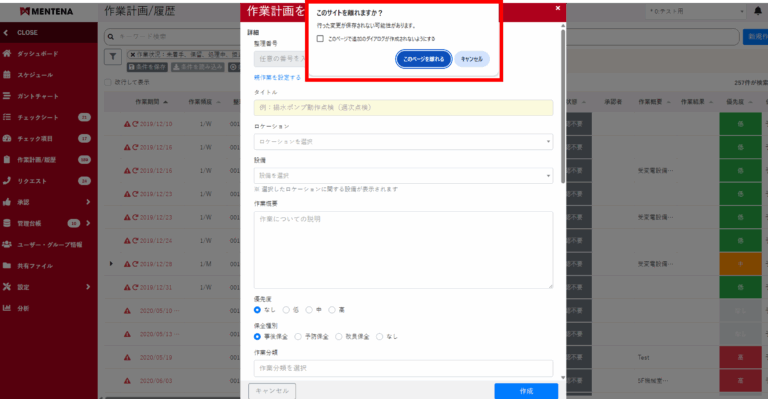Check the prevent additional dialogs checkbox

tap(320, 39)
